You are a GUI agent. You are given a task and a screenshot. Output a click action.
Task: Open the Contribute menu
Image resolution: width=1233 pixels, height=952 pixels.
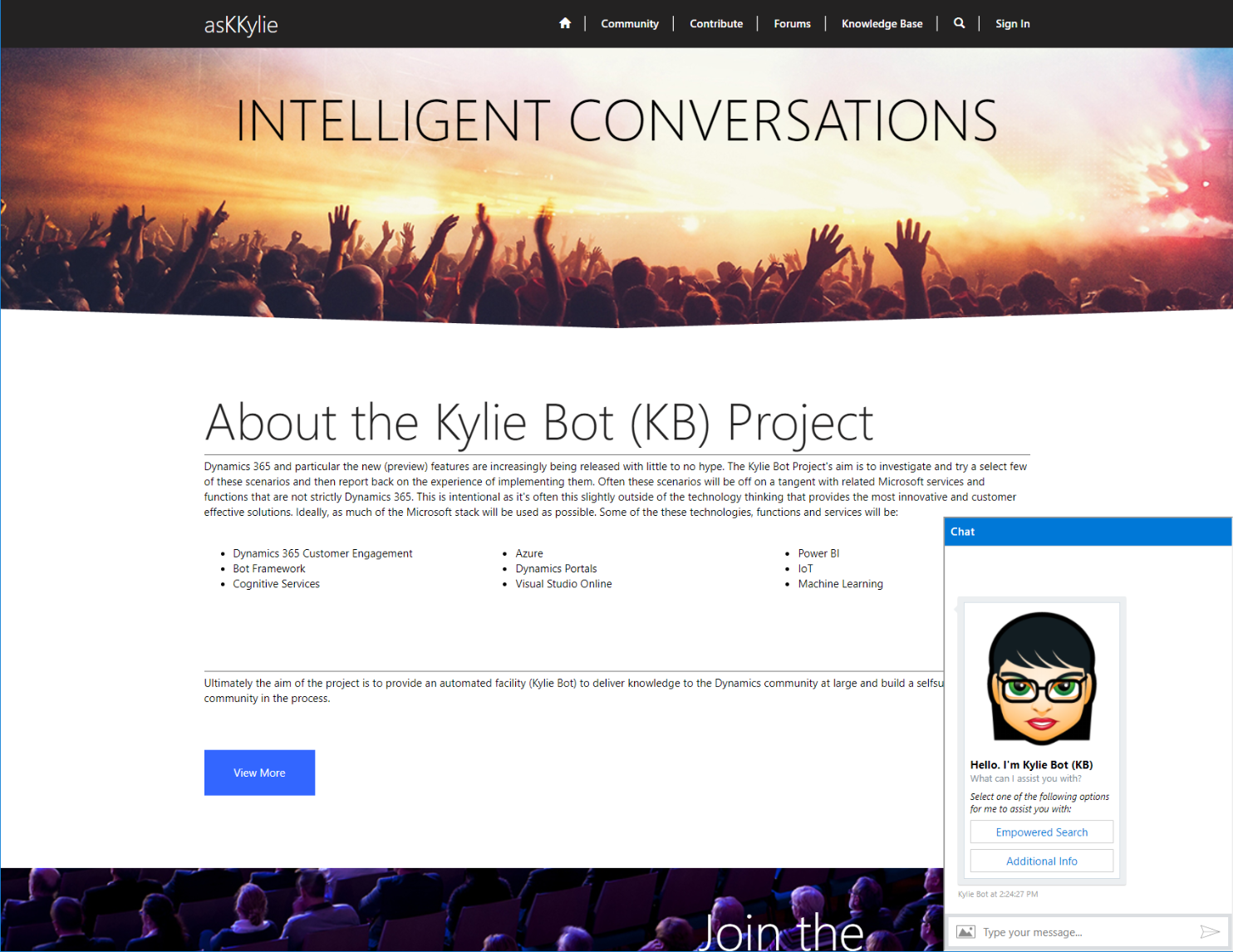[x=716, y=24]
